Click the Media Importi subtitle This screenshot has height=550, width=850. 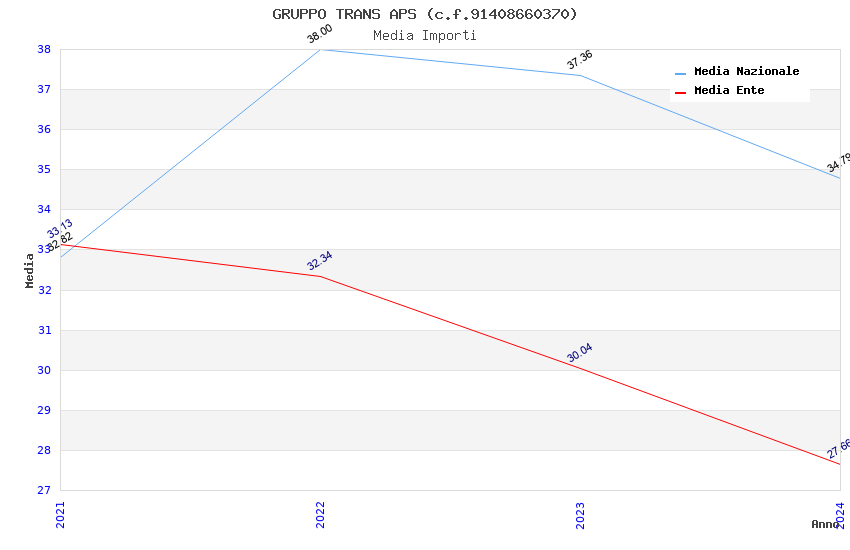[x=425, y=35]
